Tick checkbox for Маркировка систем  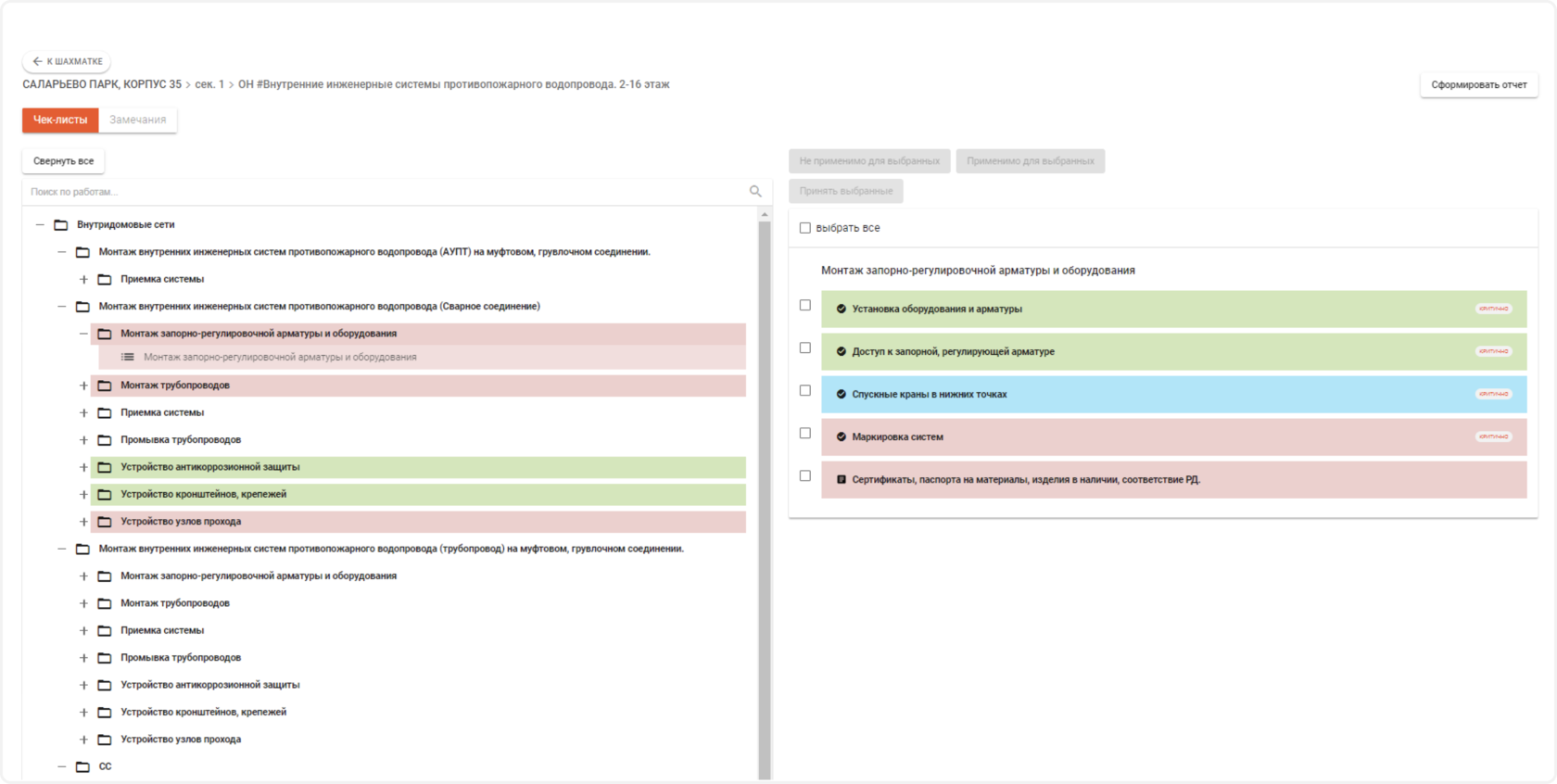click(x=804, y=433)
